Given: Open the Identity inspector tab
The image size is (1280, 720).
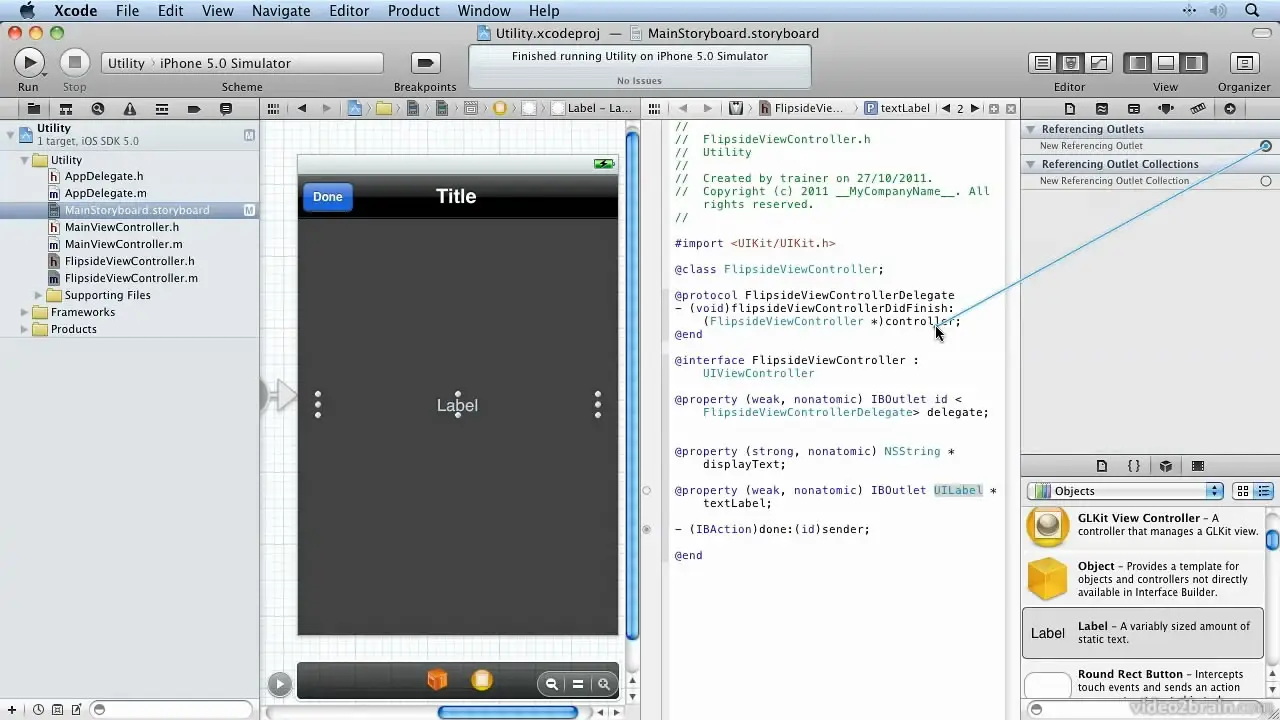Looking at the screenshot, I should pyautogui.click(x=1133, y=108).
